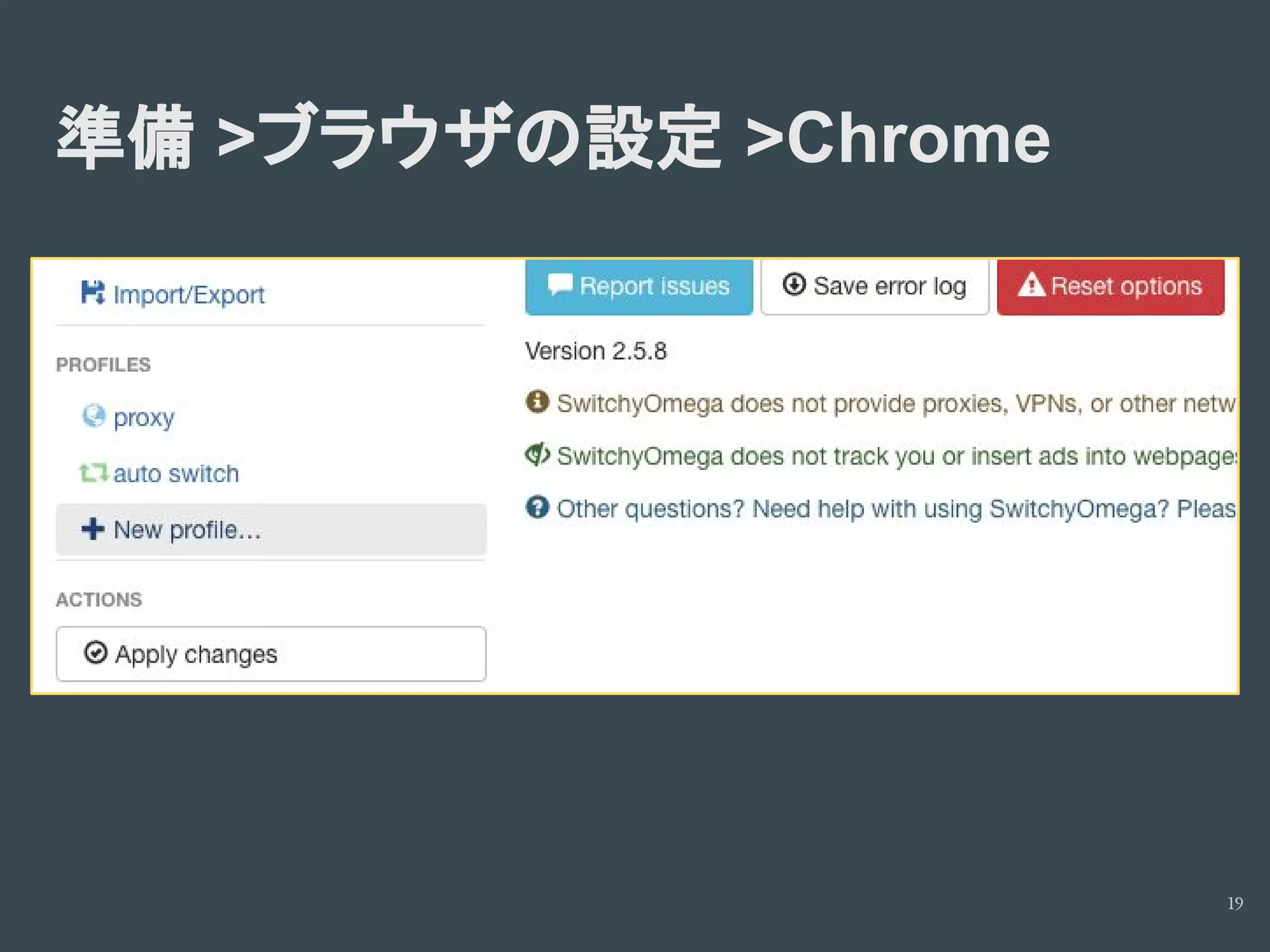Click the PROFILES section header

[104, 364]
